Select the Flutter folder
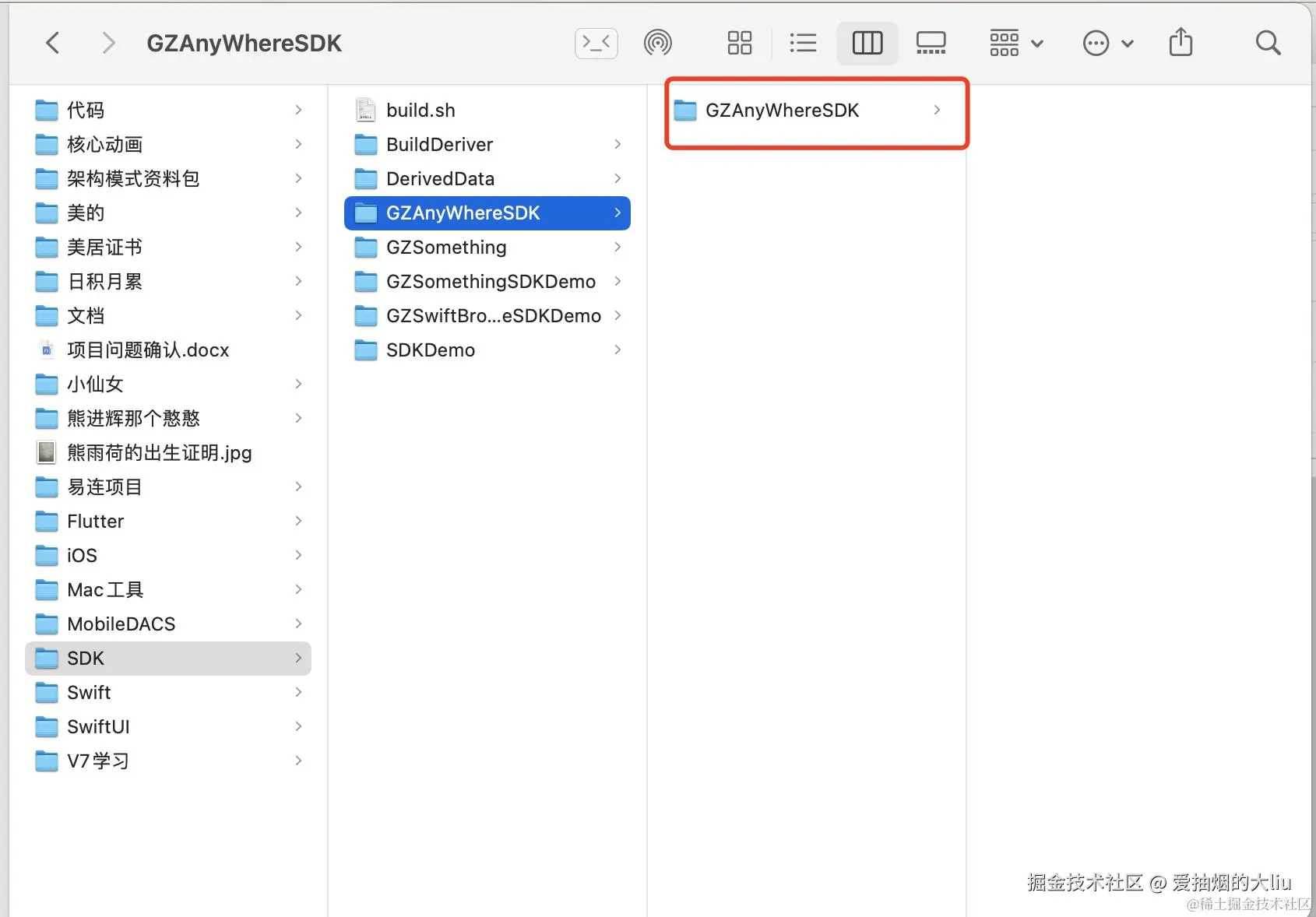This screenshot has height=917, width=1316. (168, 522)
